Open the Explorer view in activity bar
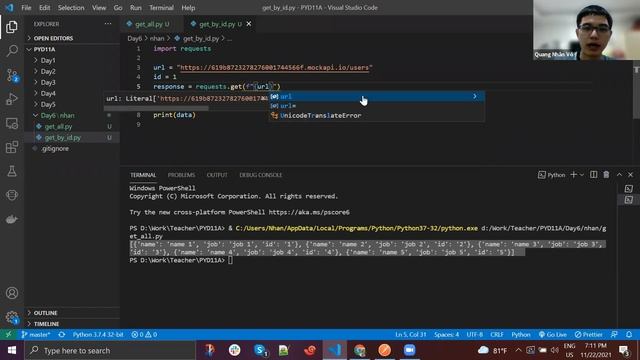This screenshot has height=360, width=640. (12, 27)
